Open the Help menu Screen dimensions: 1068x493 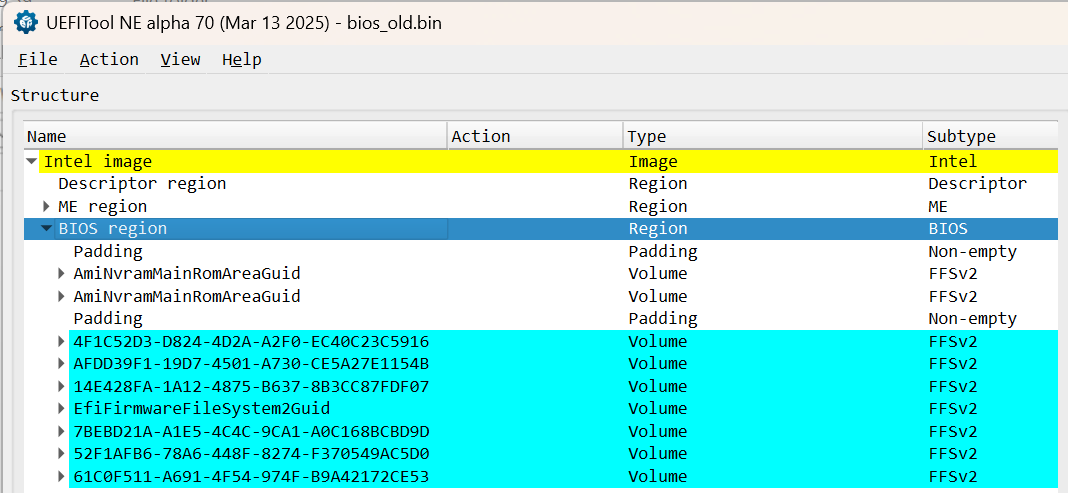point(242,59)
